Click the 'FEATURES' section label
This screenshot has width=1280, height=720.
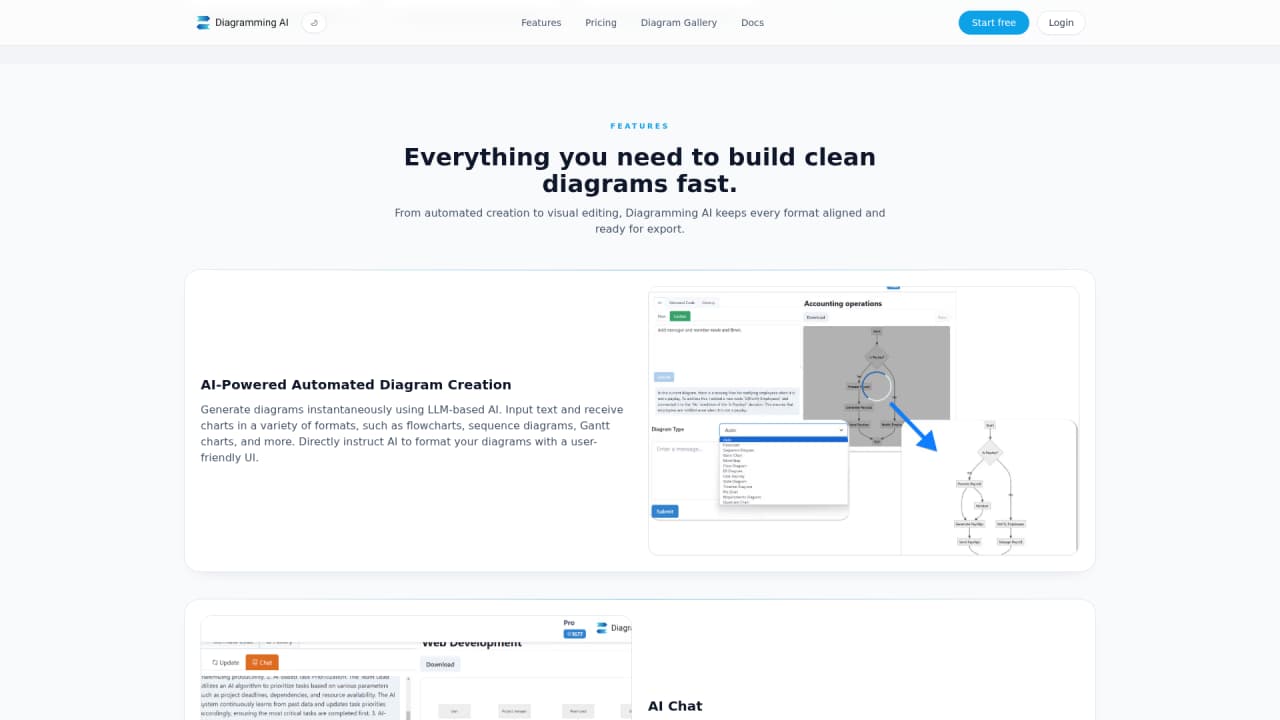click(640, 126)
